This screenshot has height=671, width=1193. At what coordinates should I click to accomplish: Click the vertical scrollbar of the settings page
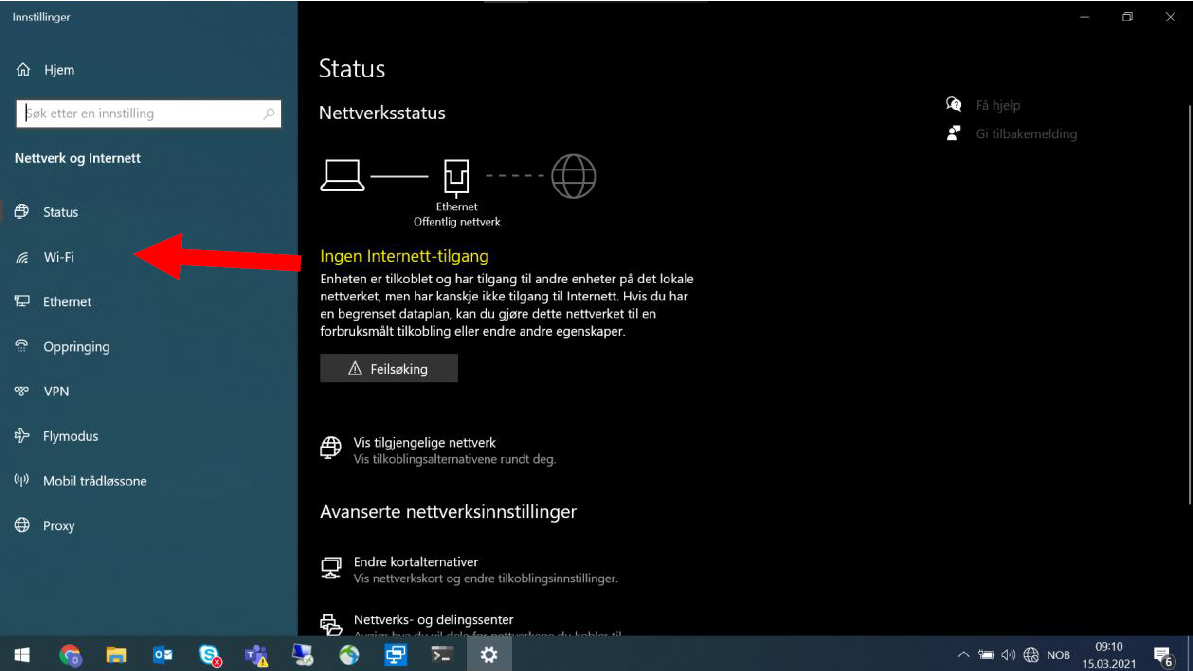(x=1189, y=304)
